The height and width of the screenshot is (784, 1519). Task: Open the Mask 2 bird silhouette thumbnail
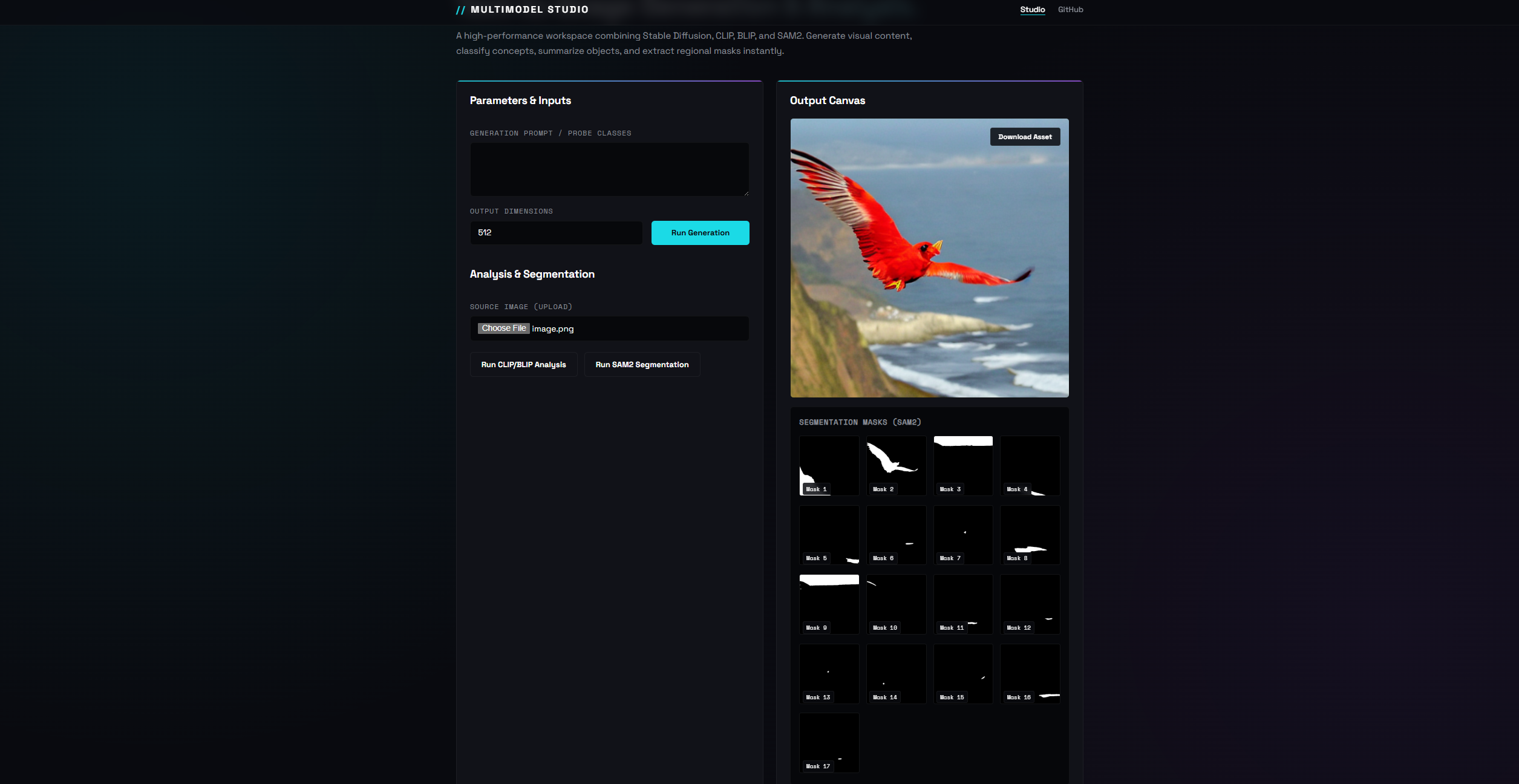tap(896, 466)
